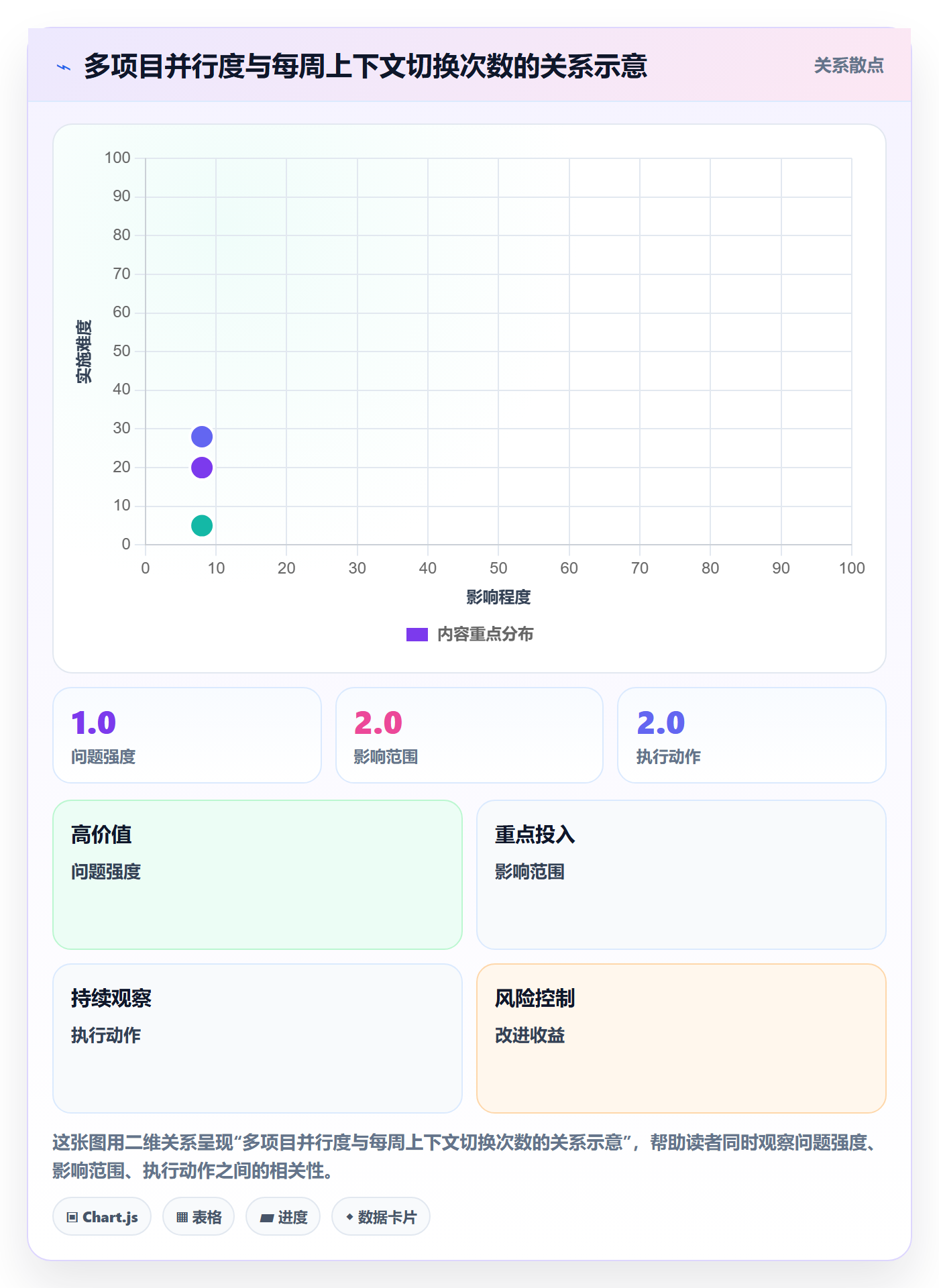Click the lightning bolt icon beside the title
Viewport: 939px width, 1288px height.
click(x=64, y=67)
